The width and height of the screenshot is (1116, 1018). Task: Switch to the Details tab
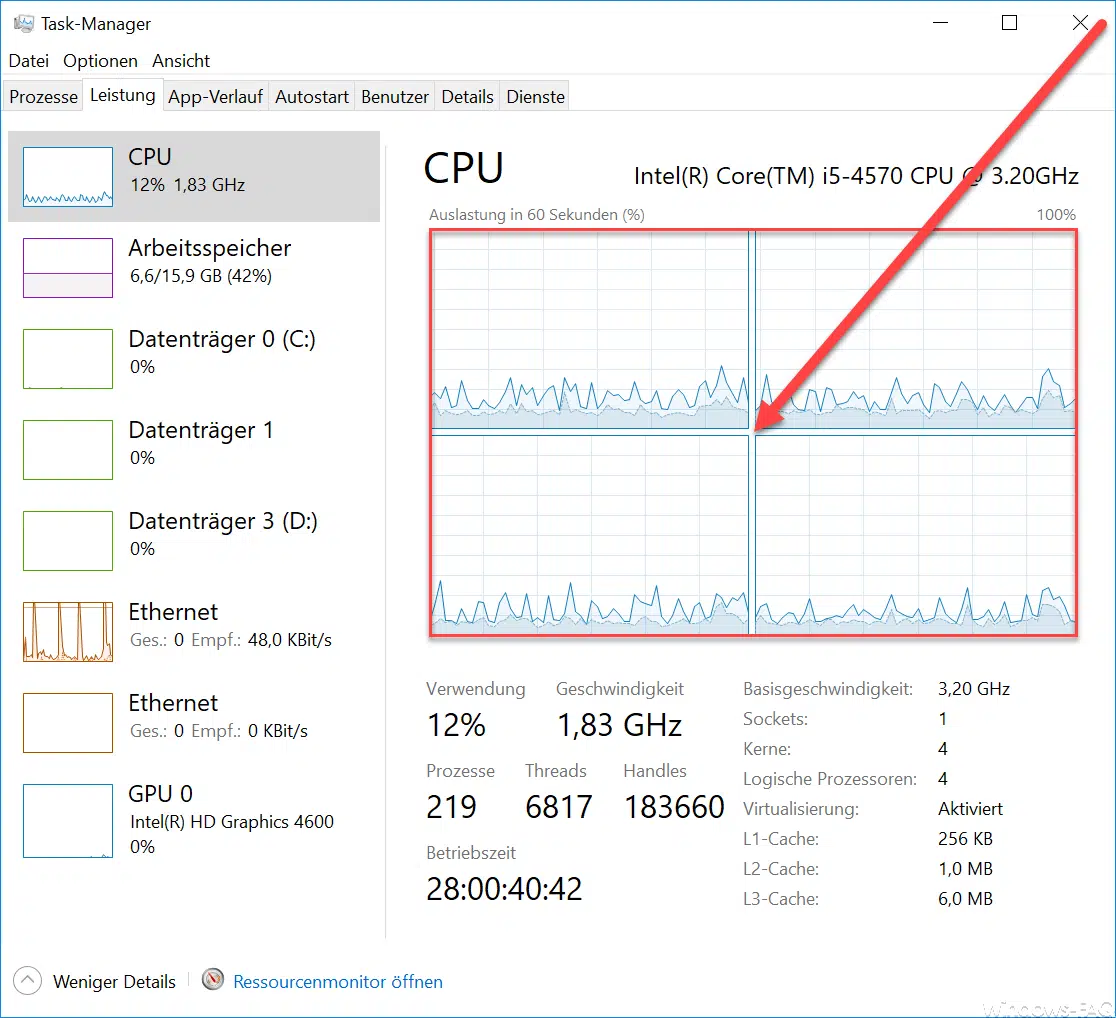467,96
